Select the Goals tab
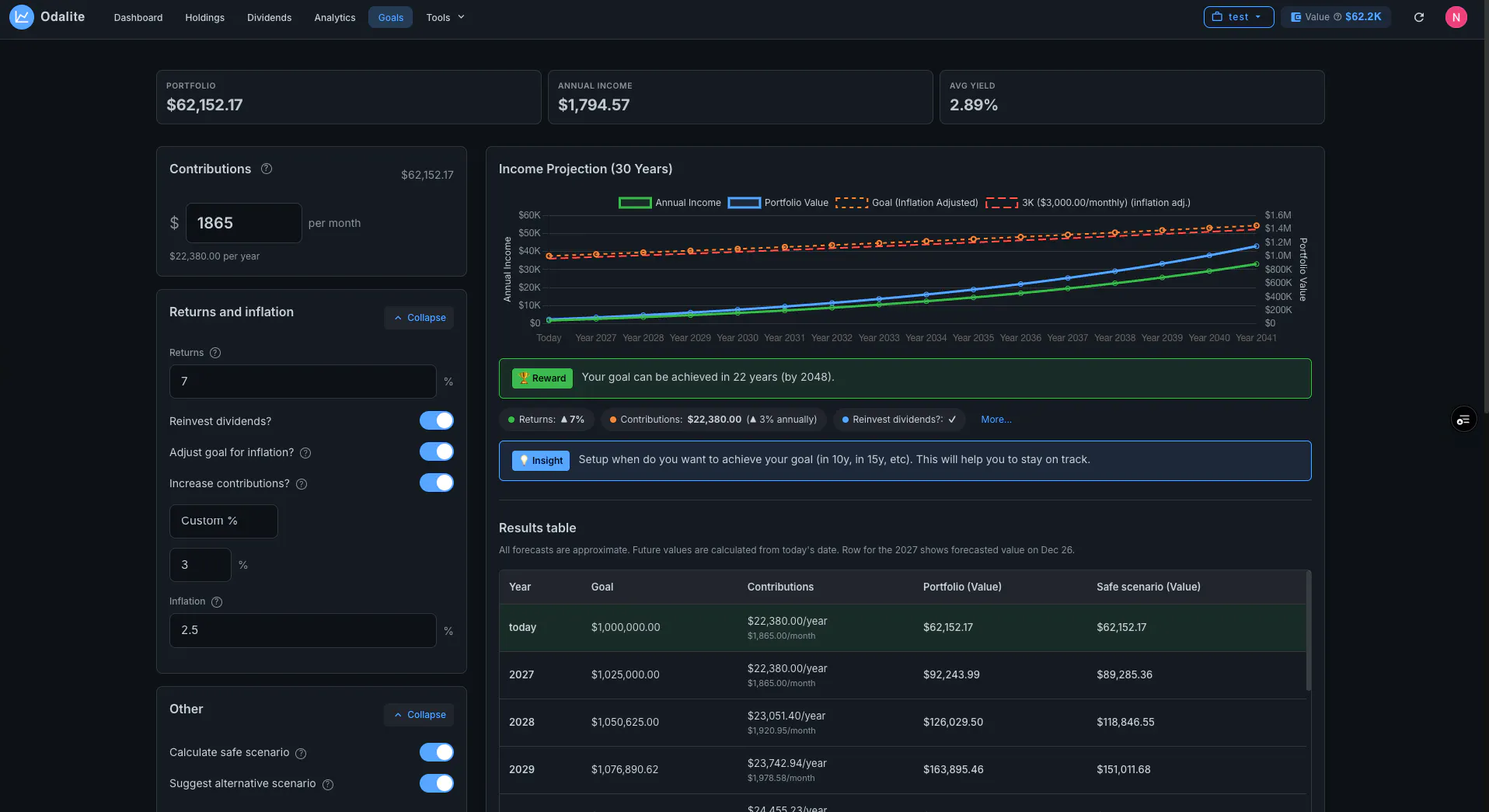1489x812 pixels. (x=391, y=17)
